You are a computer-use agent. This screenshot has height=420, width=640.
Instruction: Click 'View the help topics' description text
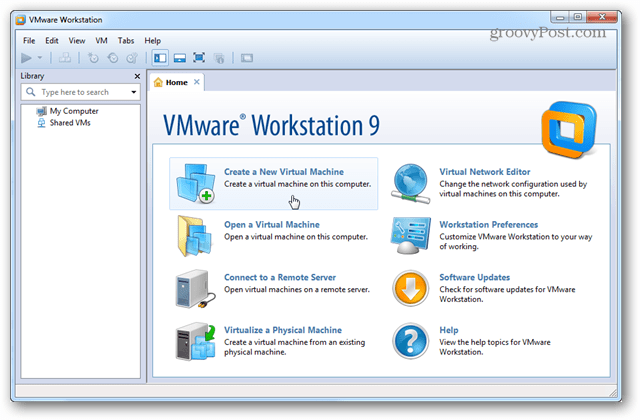[495, 347]
